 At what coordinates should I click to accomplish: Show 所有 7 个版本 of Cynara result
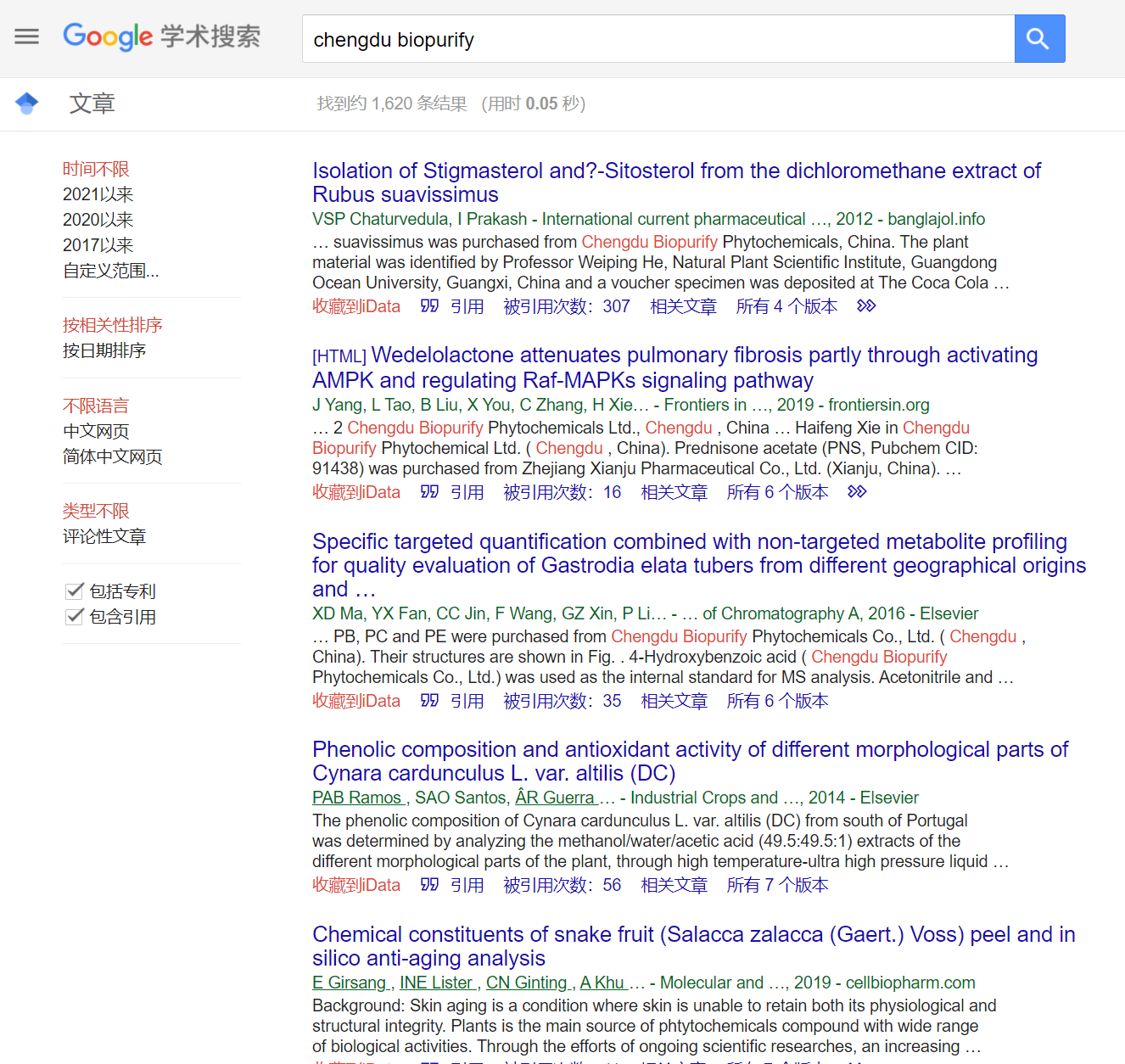click(x=777, y=885)
